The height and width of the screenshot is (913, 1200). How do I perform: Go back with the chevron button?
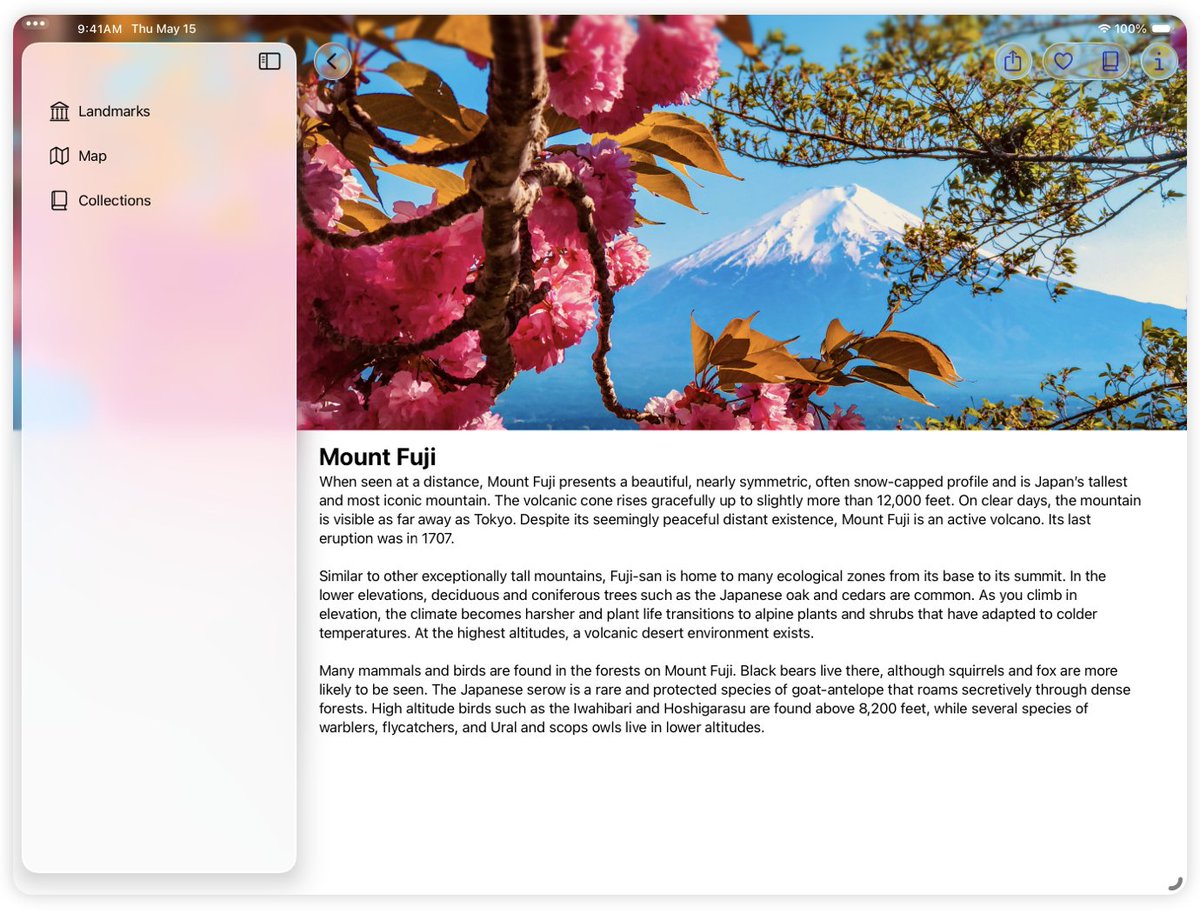point(332,61)
